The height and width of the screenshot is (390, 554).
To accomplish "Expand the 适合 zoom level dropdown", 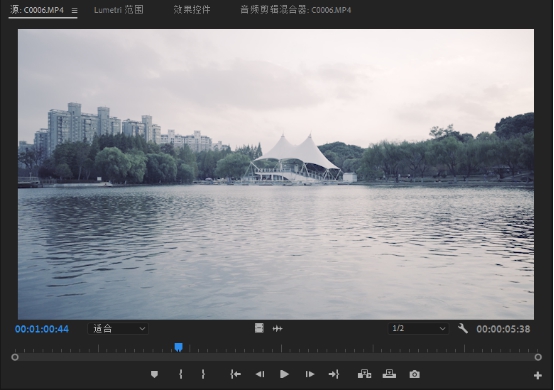I will click(118, 329).
